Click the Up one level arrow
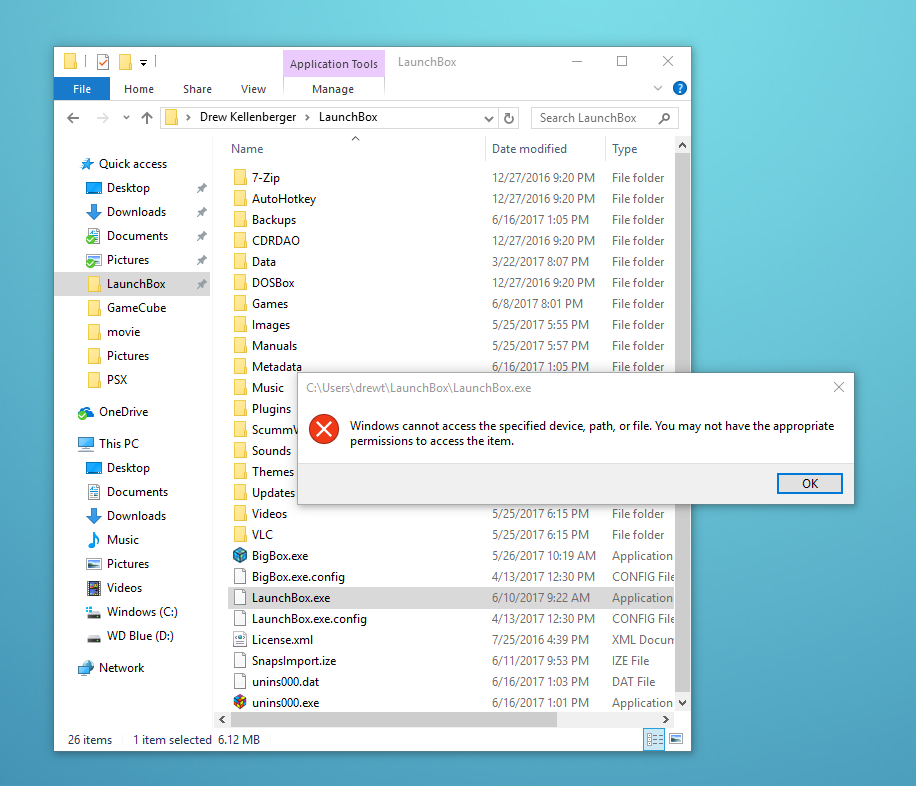916x786 pixels. 147,118
